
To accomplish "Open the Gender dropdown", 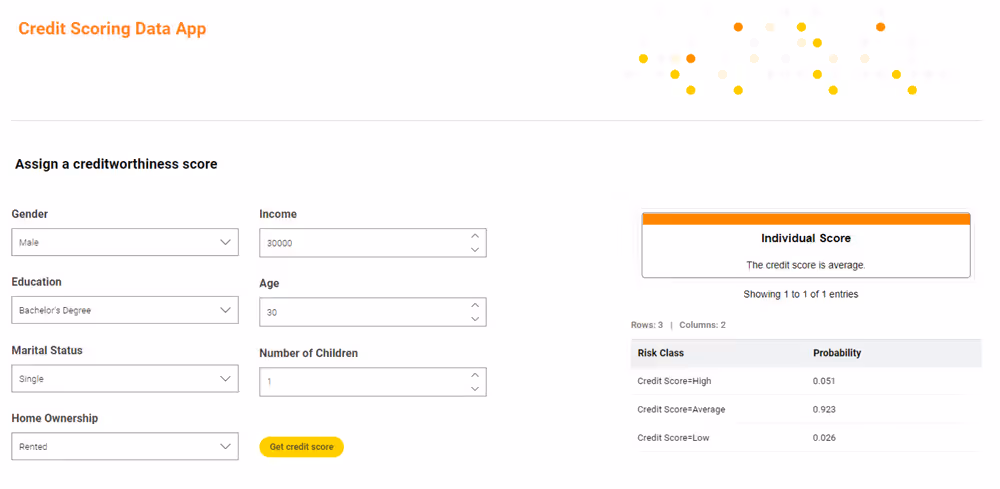I will point(125,242).
